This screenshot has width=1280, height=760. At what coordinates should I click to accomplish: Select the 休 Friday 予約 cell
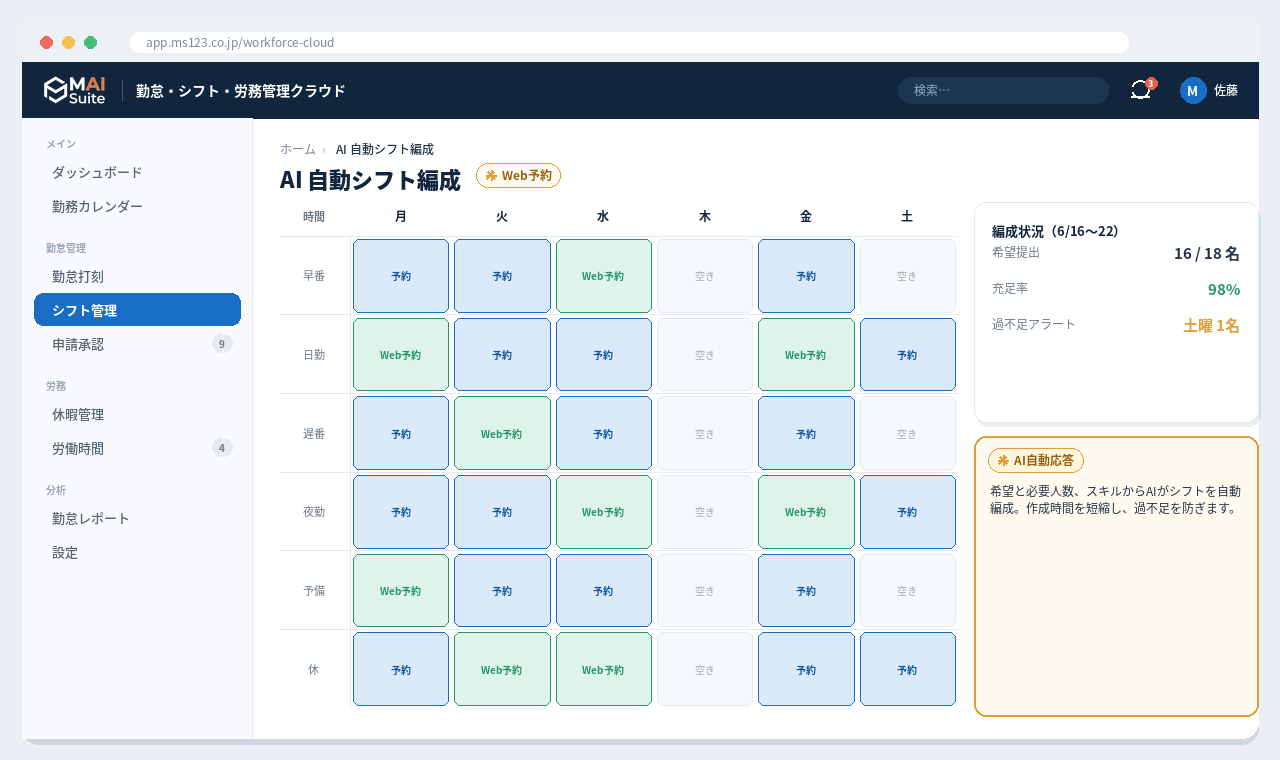click(x=806, y=670)
